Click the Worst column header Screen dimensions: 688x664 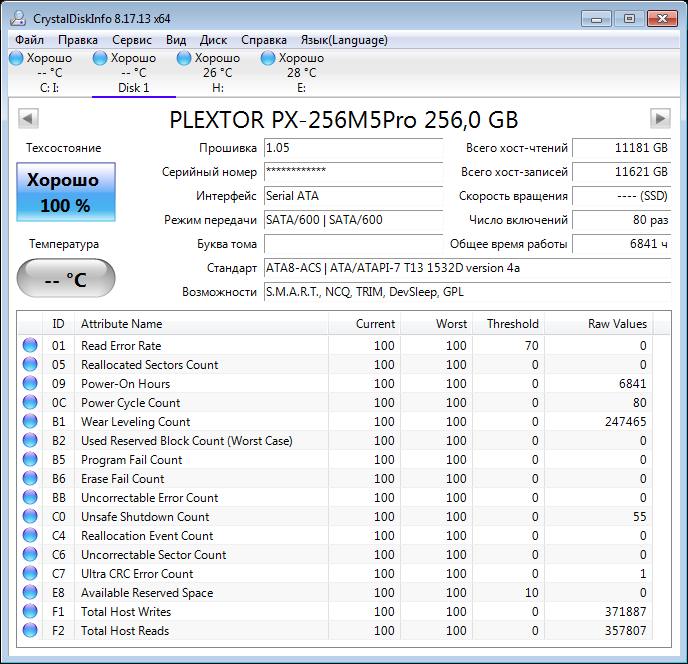pos(437,324)
